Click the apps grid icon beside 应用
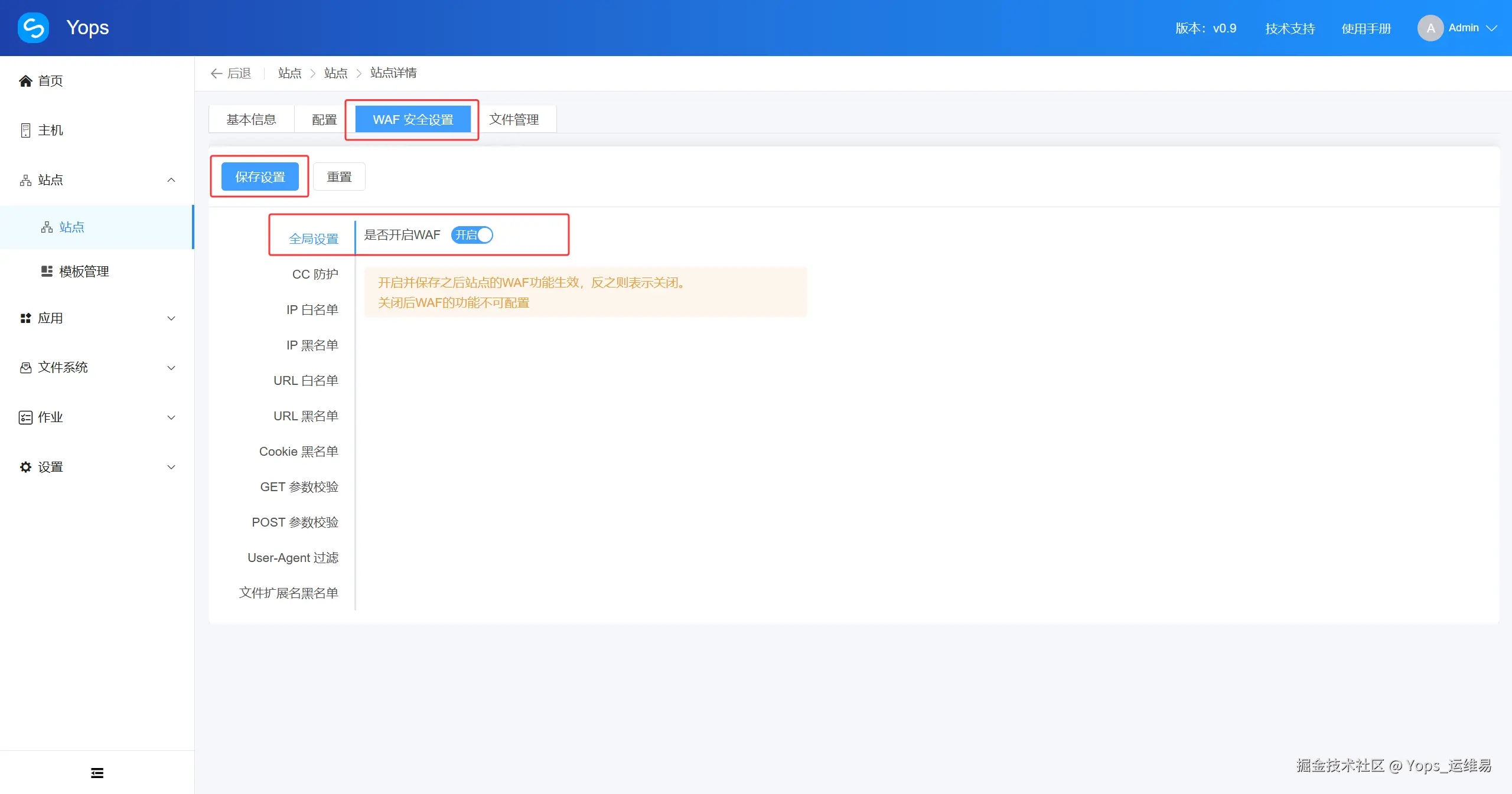Screen dimensions: 1512x794 pos(25,318)
